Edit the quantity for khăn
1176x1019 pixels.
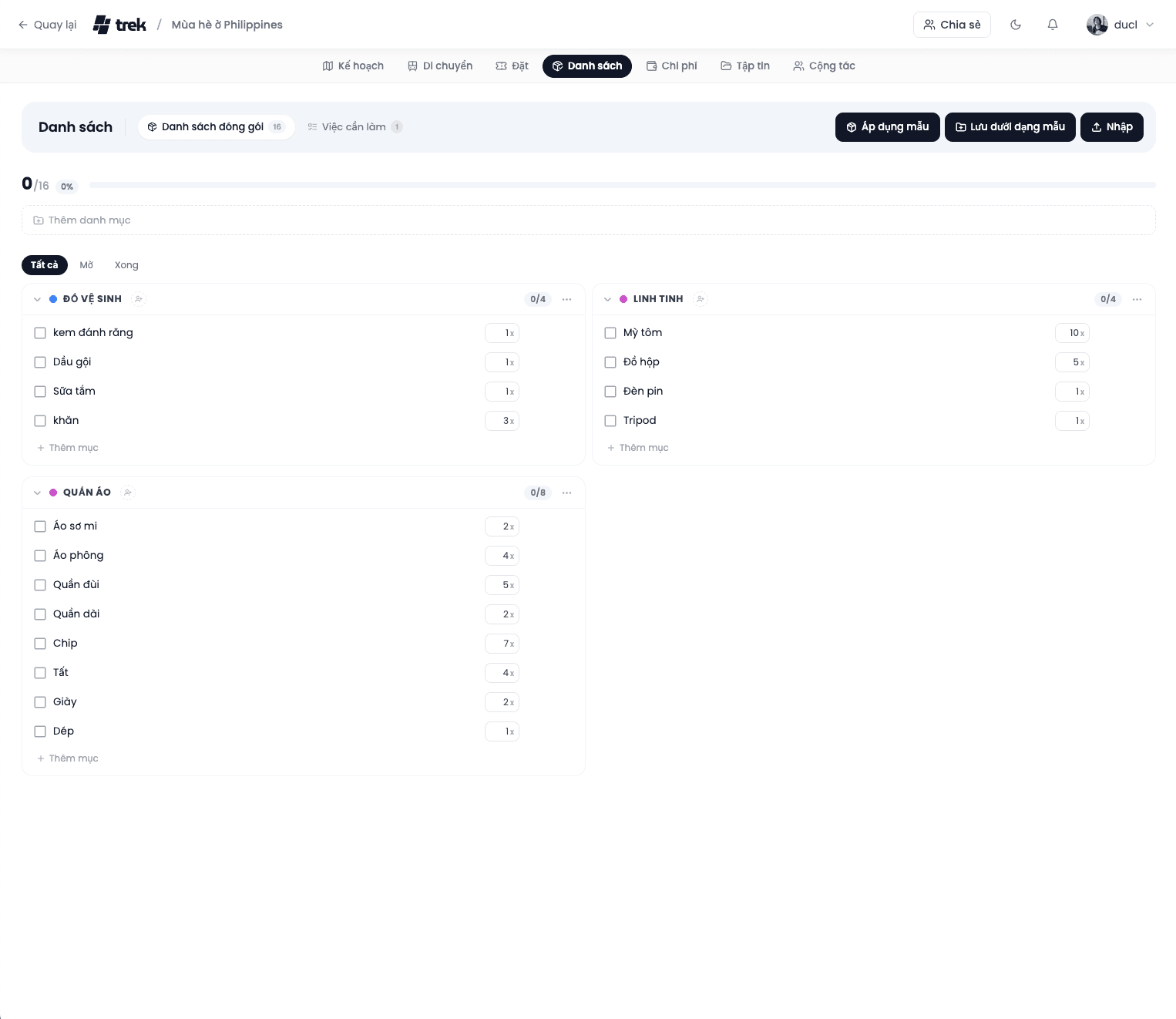coord(502,421)
